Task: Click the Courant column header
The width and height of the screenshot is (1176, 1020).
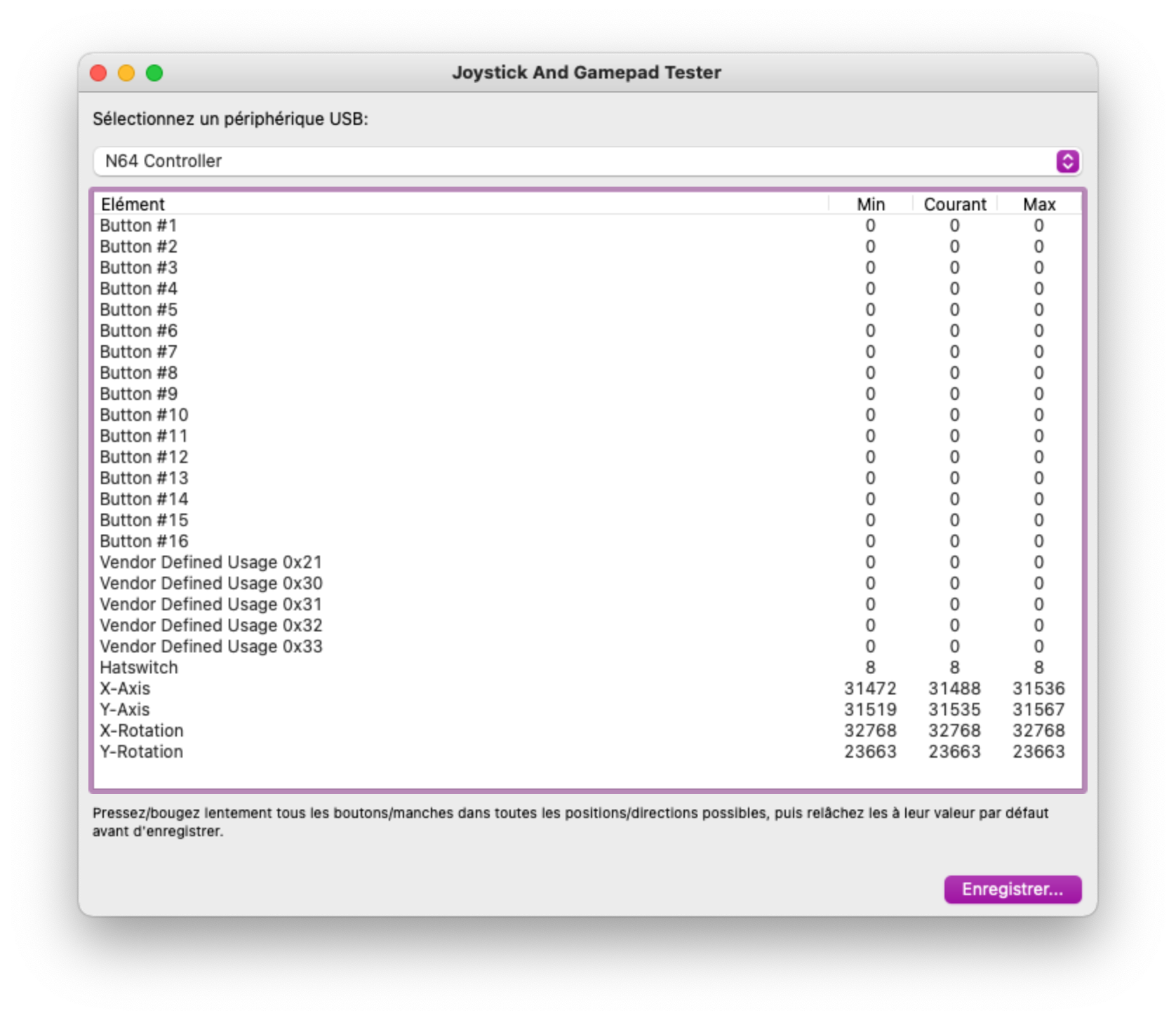Action: [x=954, y=204]
